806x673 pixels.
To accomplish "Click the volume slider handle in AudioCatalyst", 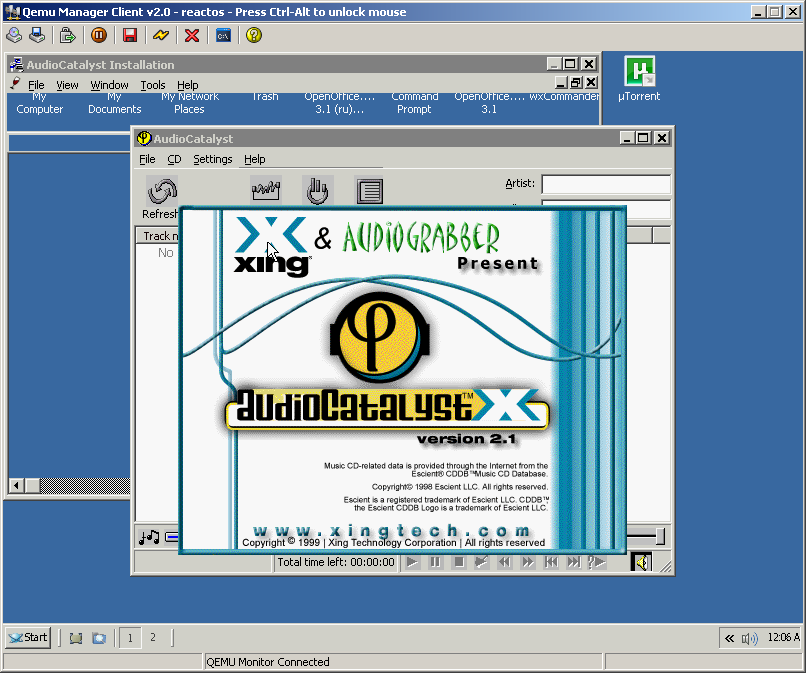I will tap(659, 537).
